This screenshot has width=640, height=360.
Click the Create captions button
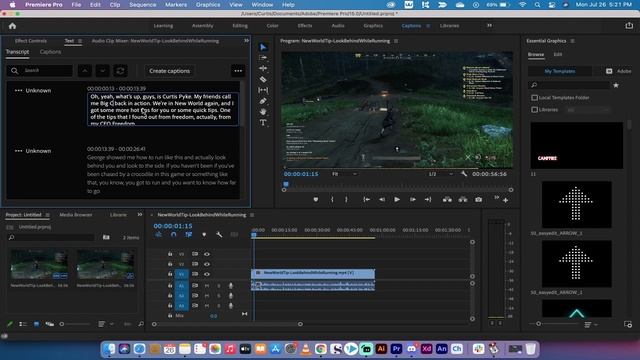[x=169, y=71]
